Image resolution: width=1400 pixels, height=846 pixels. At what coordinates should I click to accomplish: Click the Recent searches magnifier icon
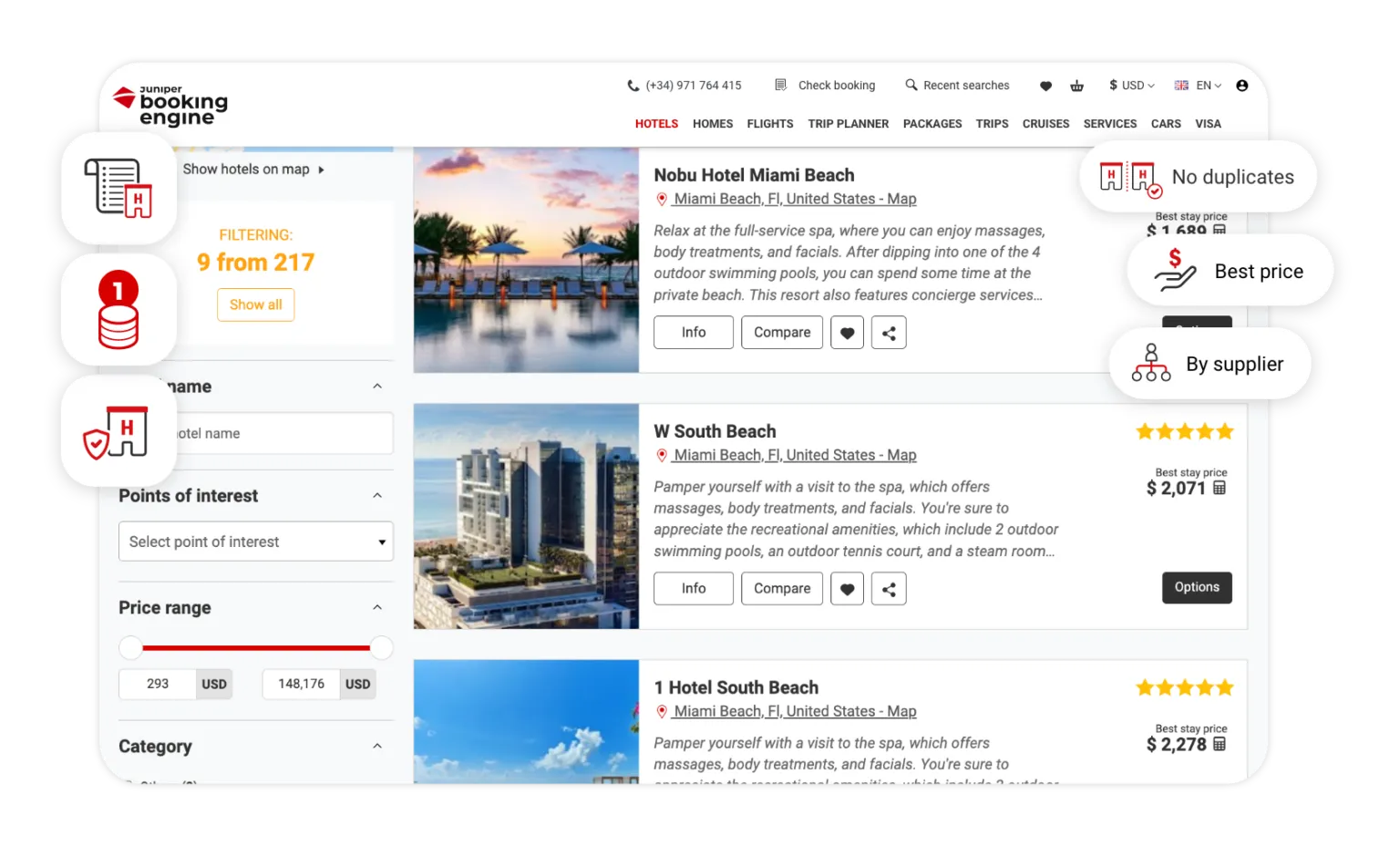tap(911, 85)
